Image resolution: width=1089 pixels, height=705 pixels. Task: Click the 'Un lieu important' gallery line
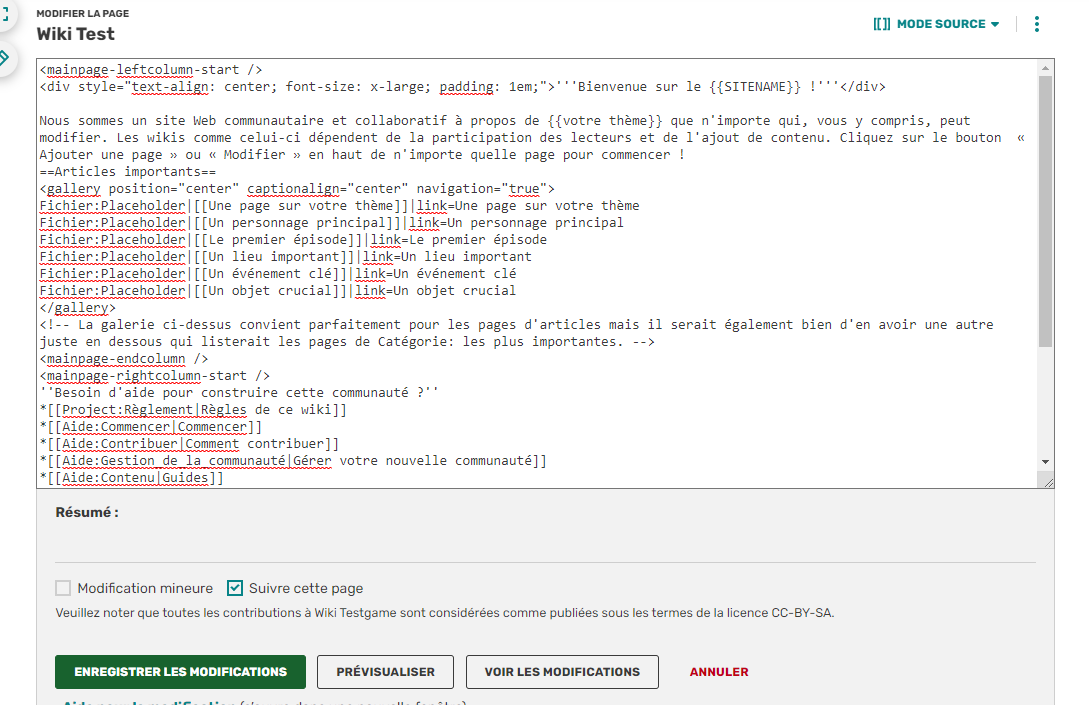(285, 257)
